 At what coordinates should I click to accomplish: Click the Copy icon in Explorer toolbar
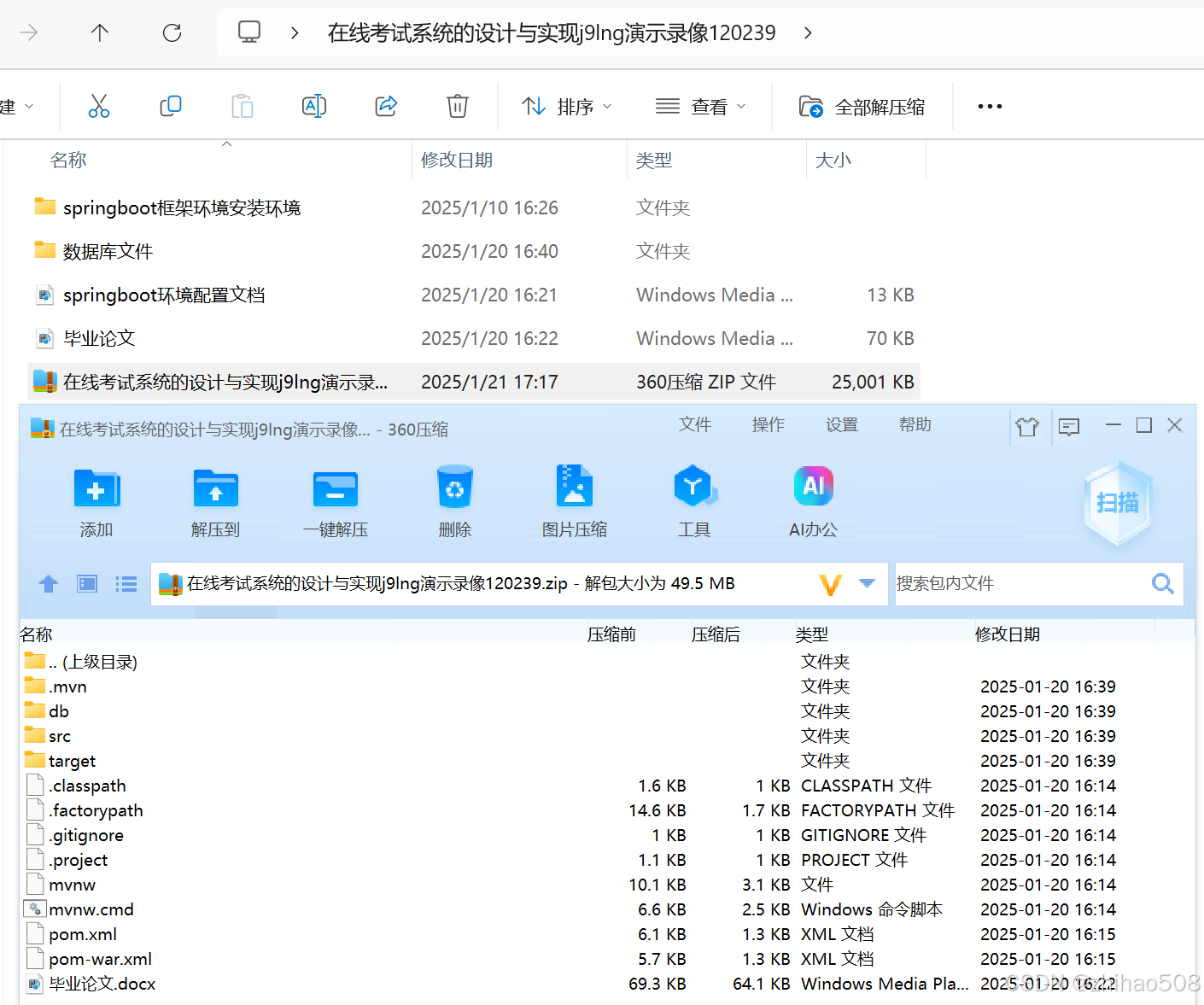171,106
